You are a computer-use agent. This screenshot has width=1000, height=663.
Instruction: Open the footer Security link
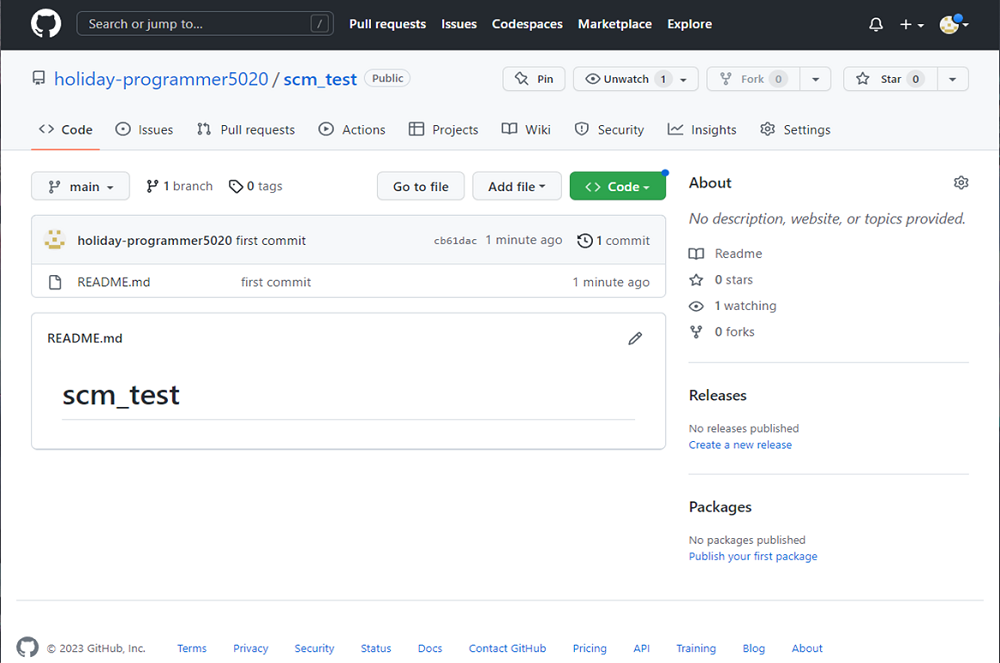click(314, 648)
